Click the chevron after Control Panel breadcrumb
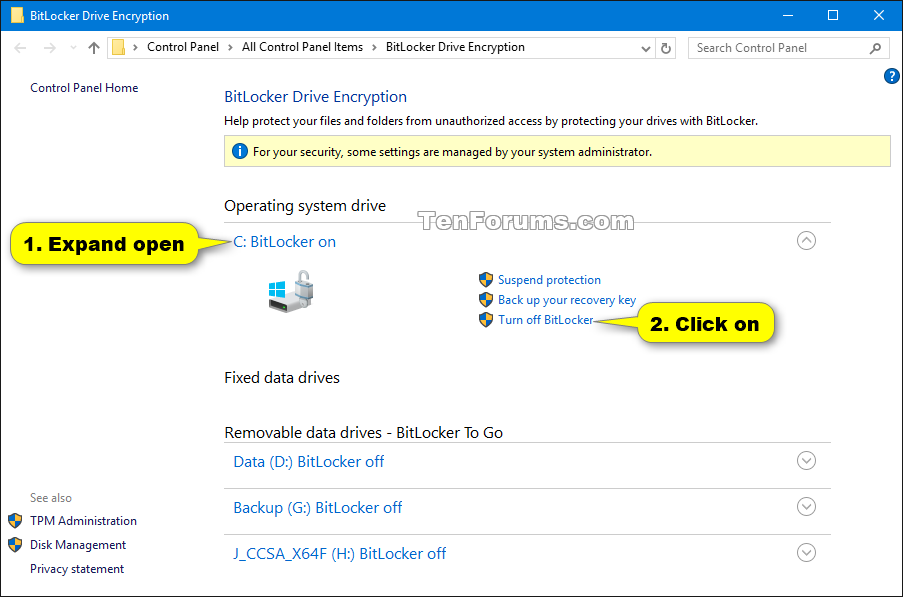Viewport: 903px width, 597px height. pyautogui.click(x=230, y=48)
